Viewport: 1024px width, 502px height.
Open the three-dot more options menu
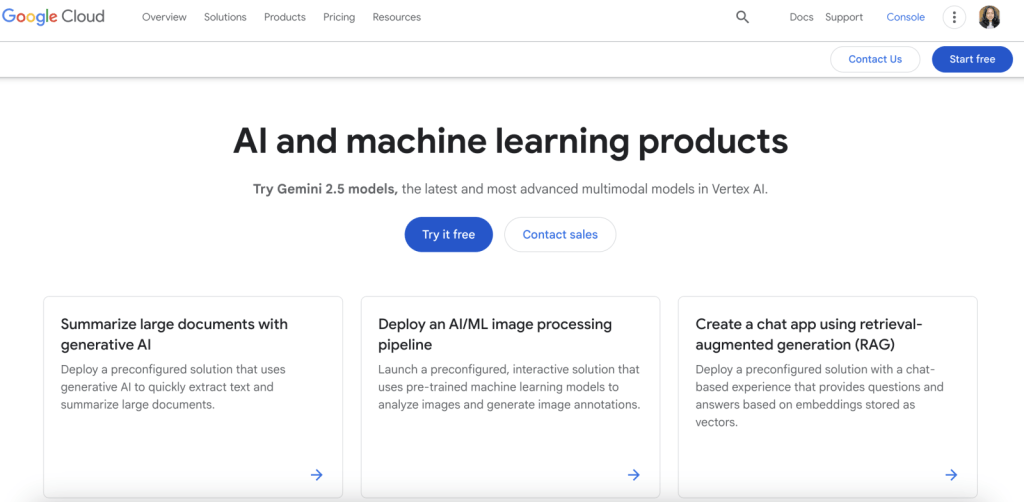(954, 17)
